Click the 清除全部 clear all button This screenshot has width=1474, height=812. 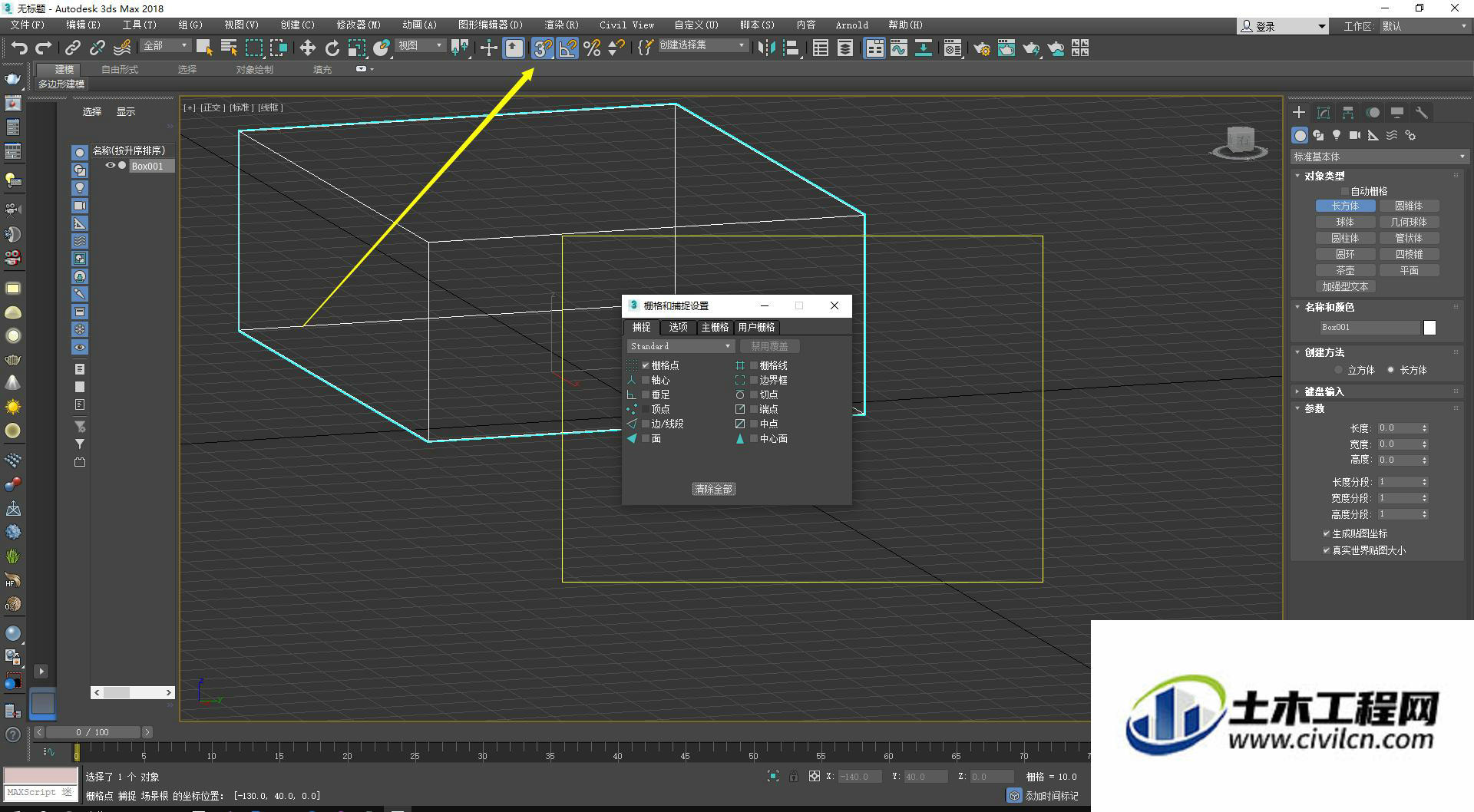point(714,489)
